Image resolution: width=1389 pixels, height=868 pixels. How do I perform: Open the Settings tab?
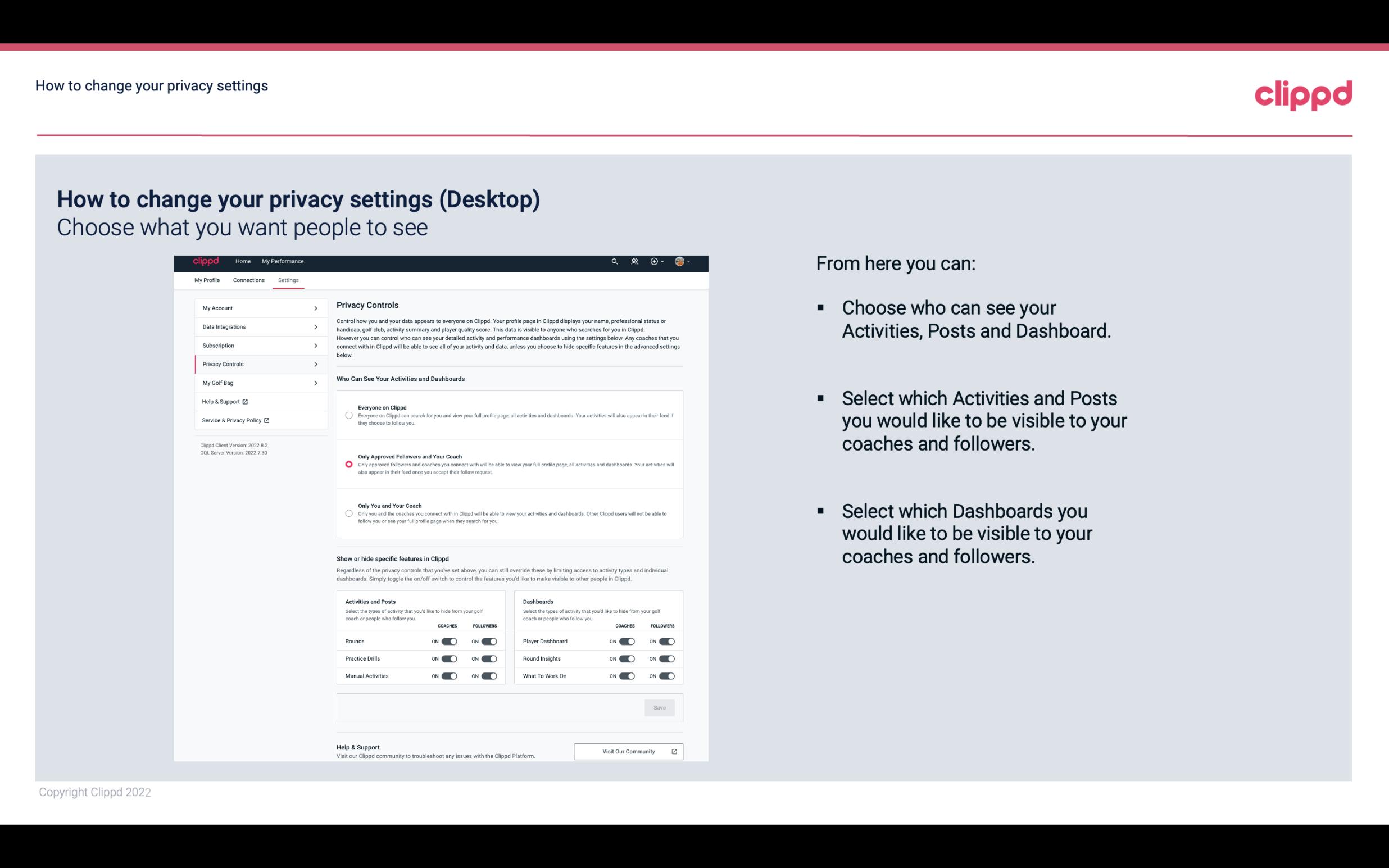(288, 280)
